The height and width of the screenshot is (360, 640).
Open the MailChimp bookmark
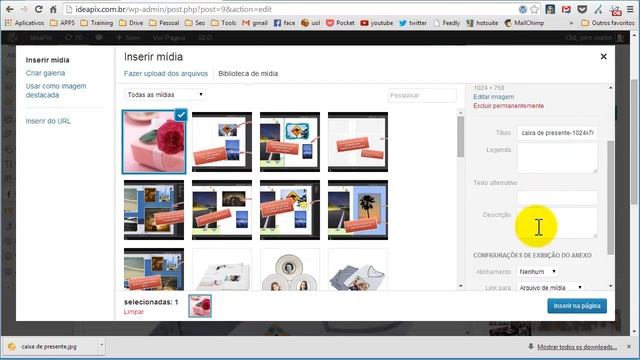click(524, 23)
